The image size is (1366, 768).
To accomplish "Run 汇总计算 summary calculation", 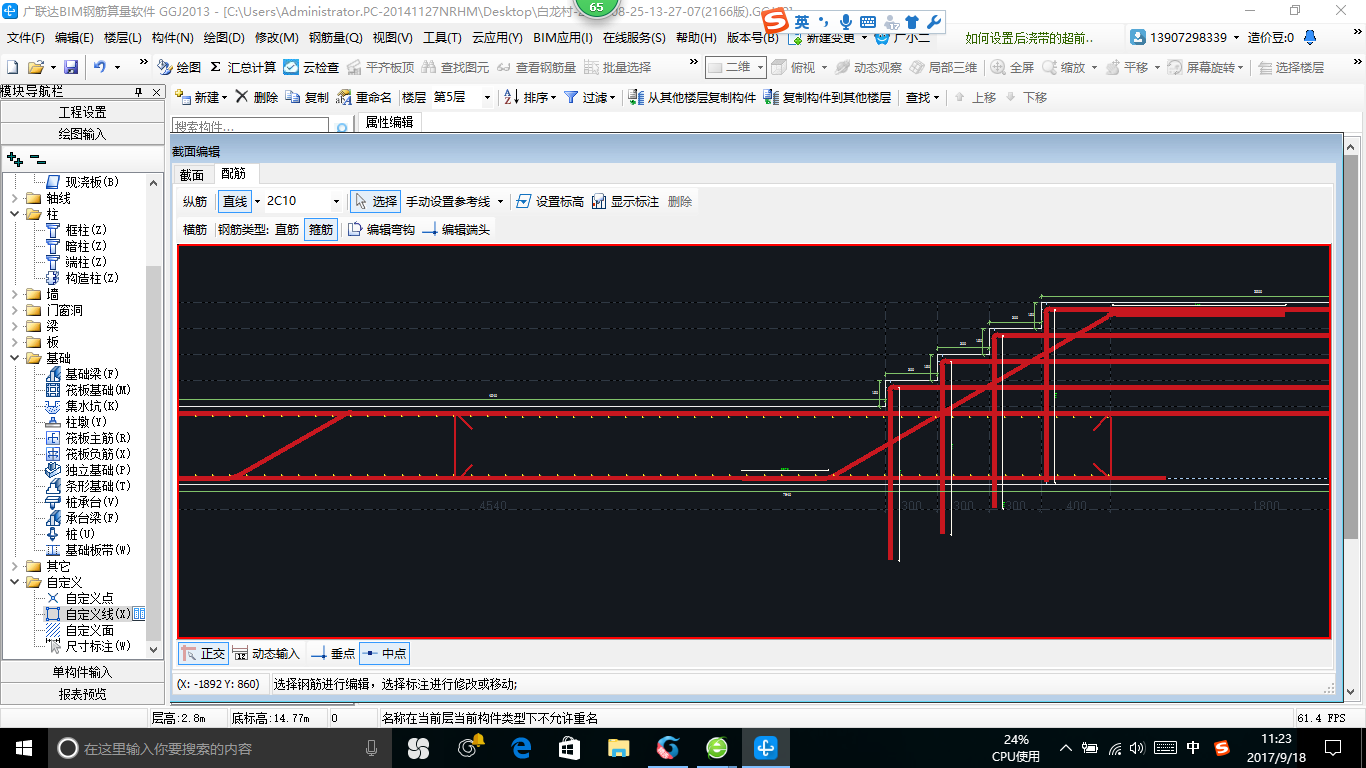I will click(x=243, y=67).
